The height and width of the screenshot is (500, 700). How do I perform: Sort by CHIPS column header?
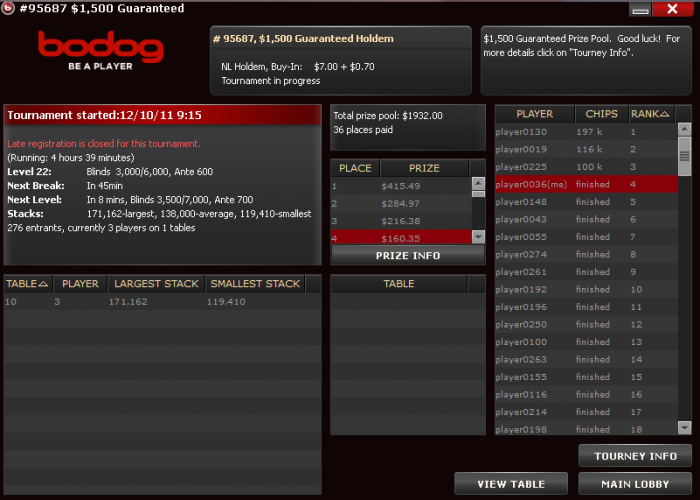tap(601, 114)
